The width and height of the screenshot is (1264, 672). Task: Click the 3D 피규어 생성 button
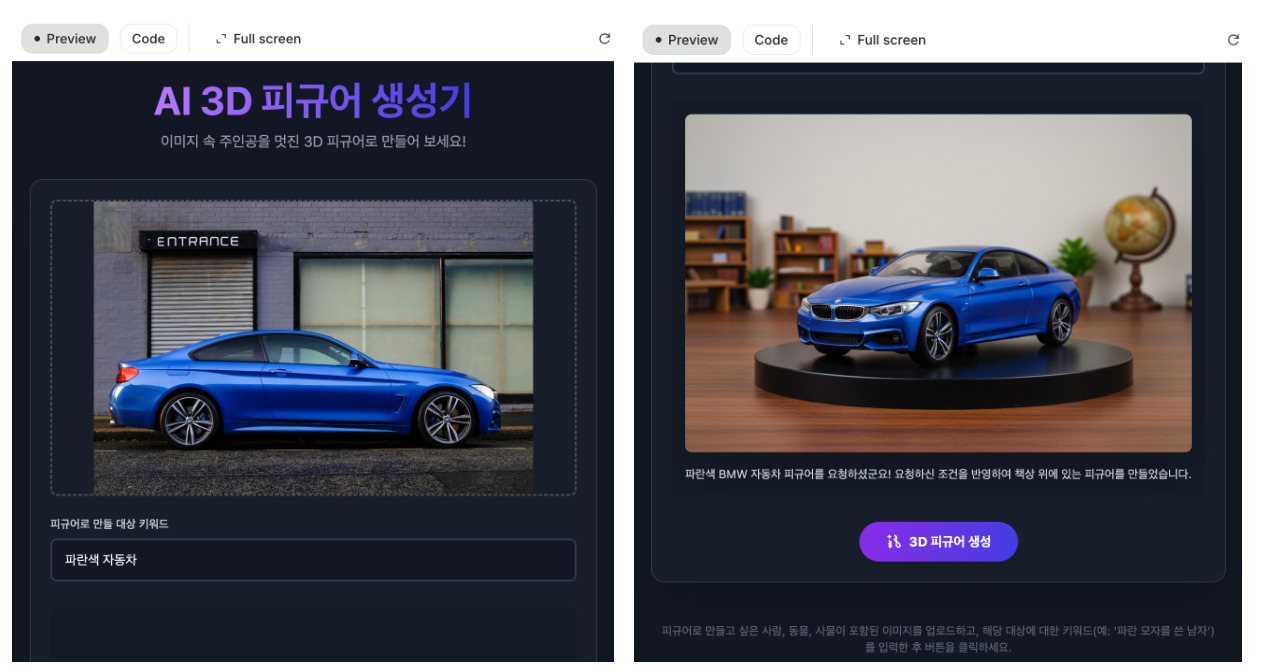(938, 541)
